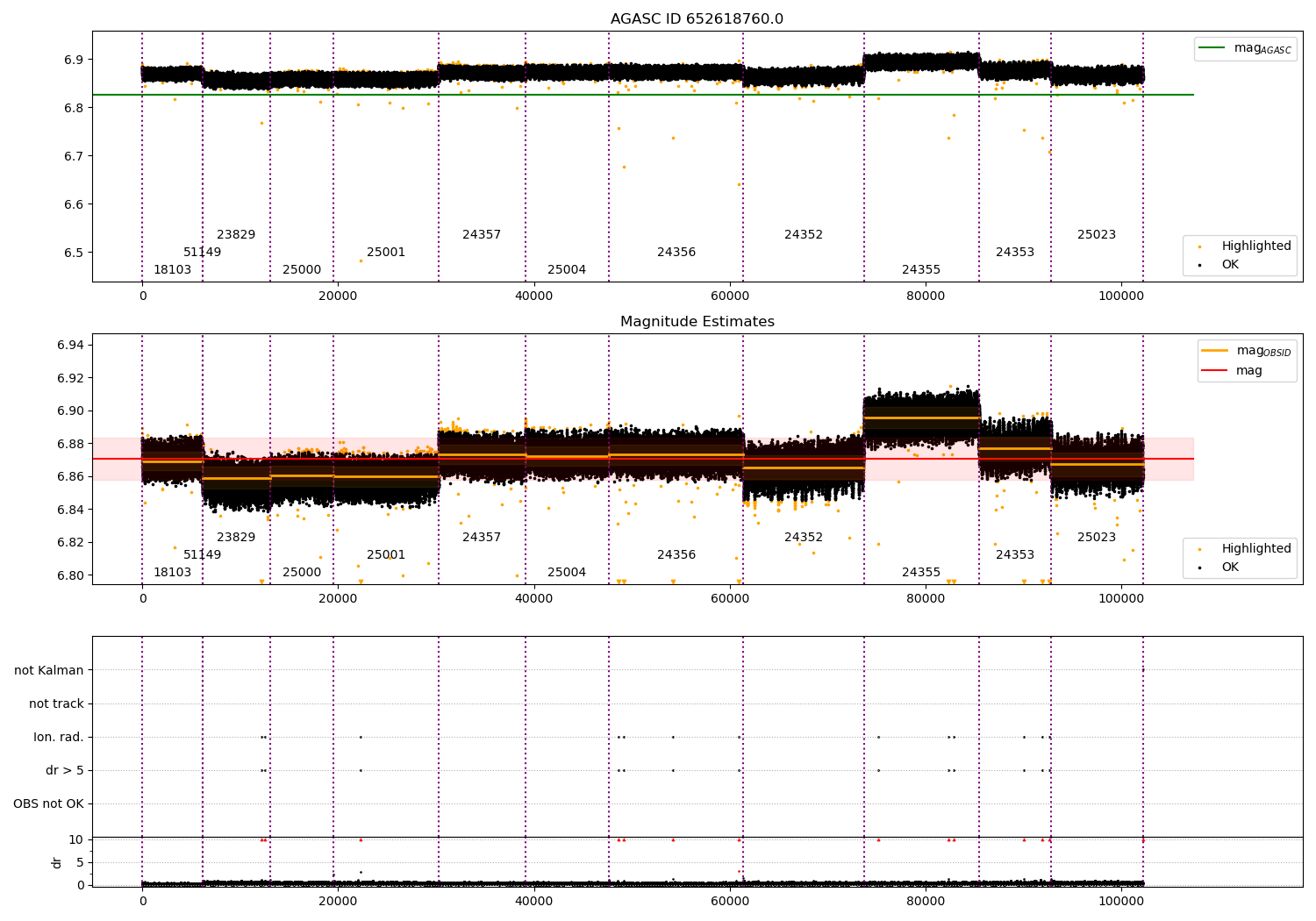This screenshot has height=921, width=1316.
Task: Click the not Kalman axis label
Action: [x=49, y=671]
